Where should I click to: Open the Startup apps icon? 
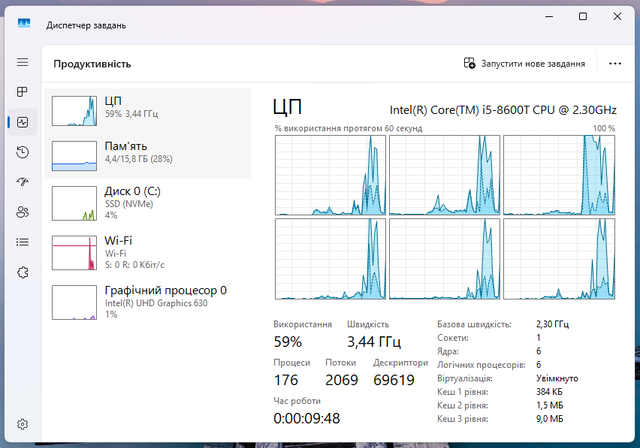22,182
